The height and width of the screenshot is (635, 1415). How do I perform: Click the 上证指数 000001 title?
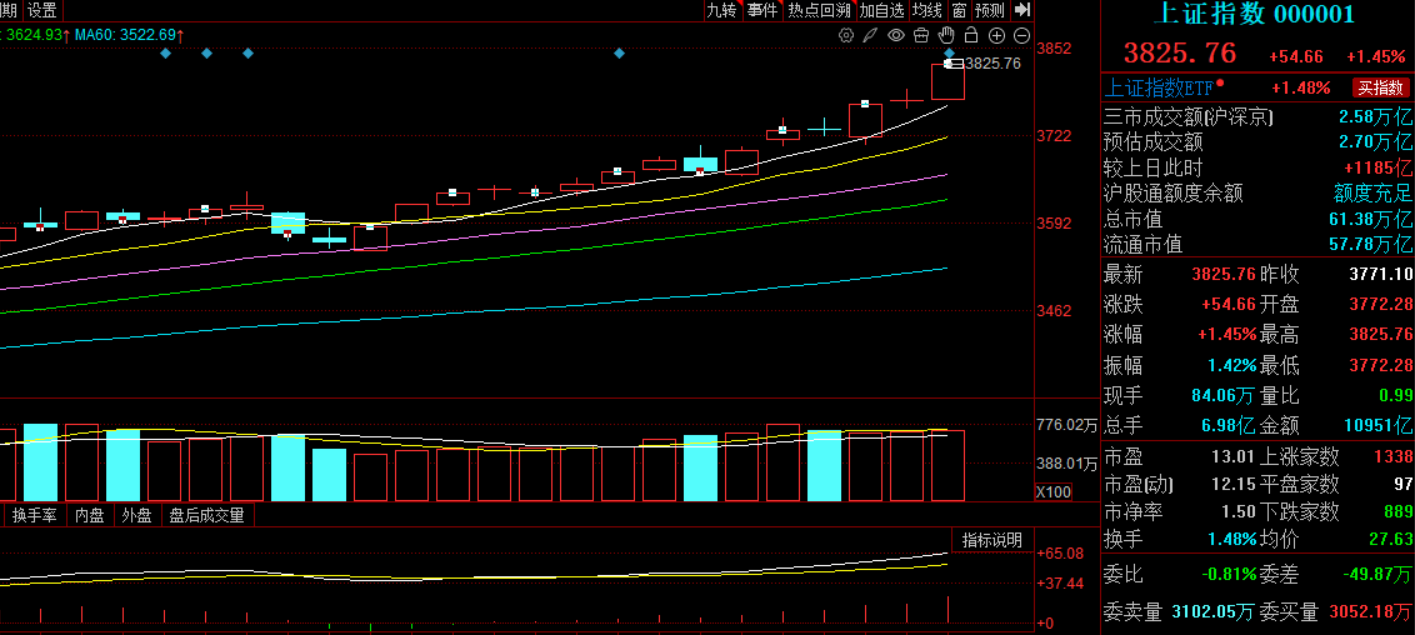[x=1254, y=14]
